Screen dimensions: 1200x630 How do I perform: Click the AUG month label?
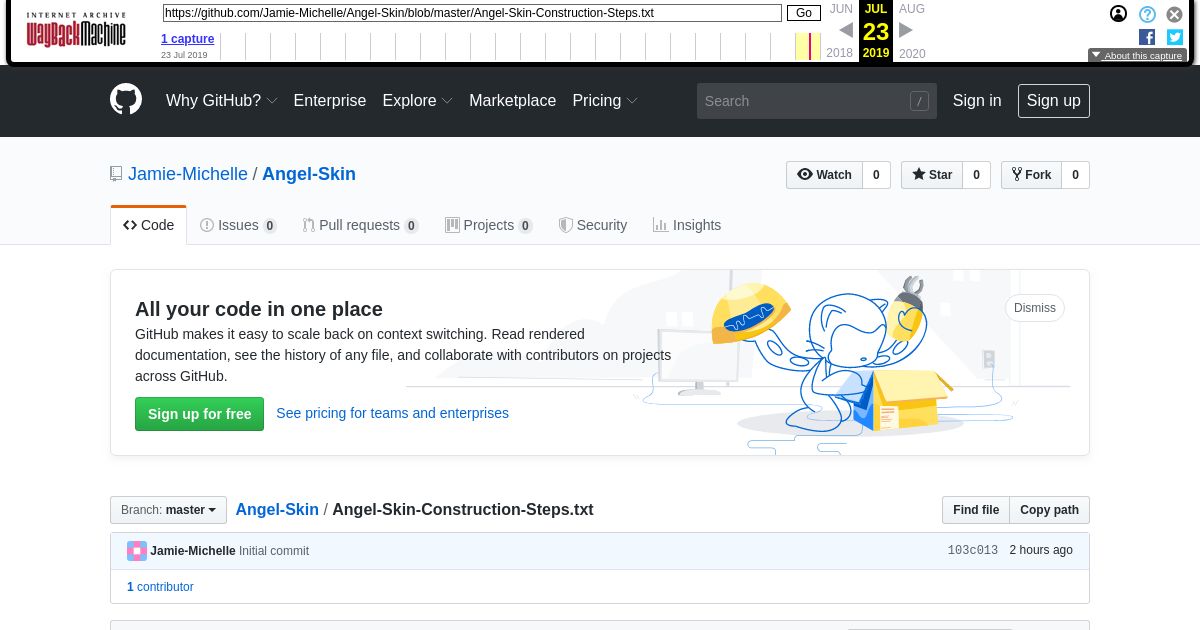[x=912, y=9]
